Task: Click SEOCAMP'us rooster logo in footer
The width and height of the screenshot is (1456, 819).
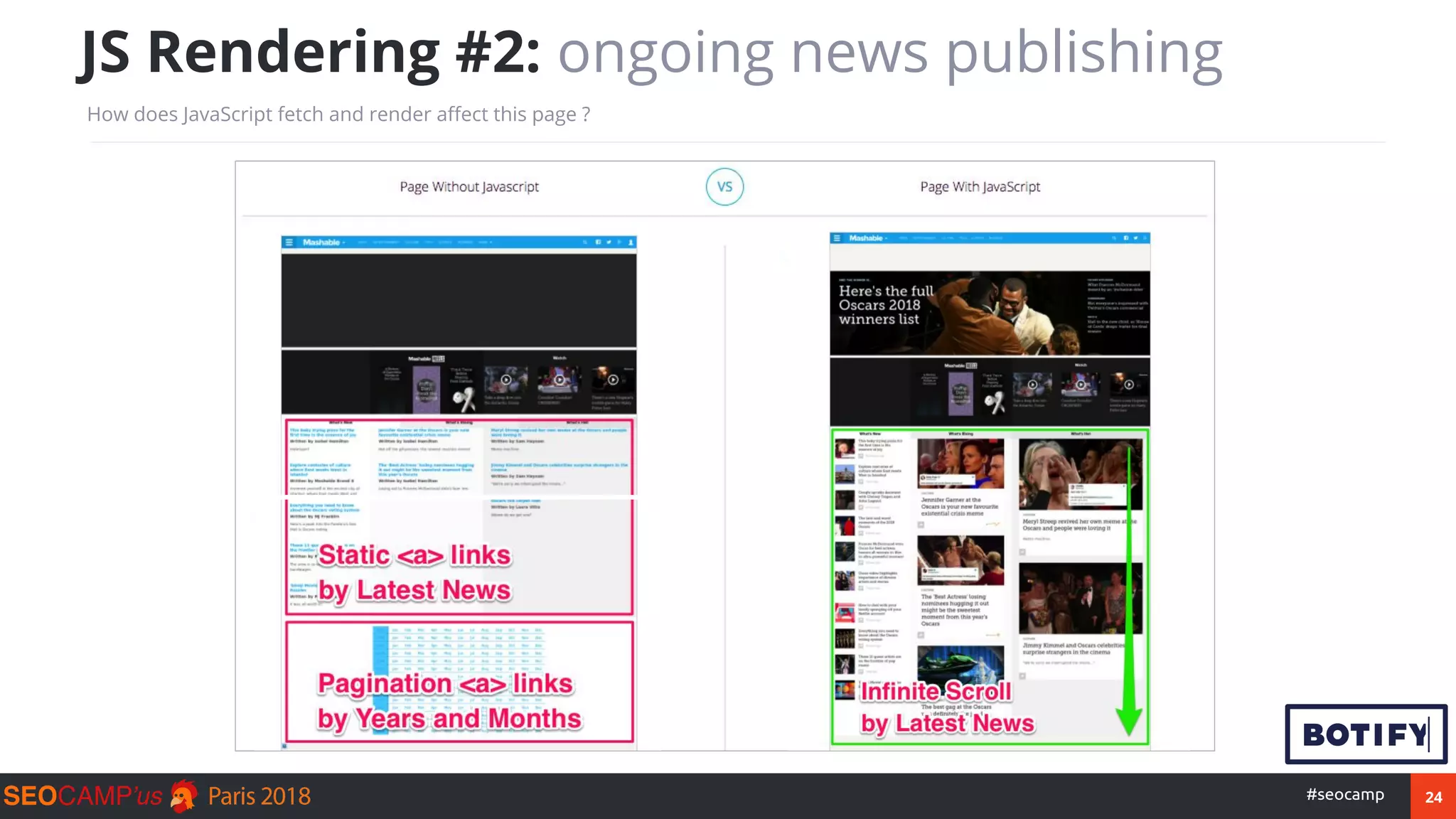Action: [183, 796]
